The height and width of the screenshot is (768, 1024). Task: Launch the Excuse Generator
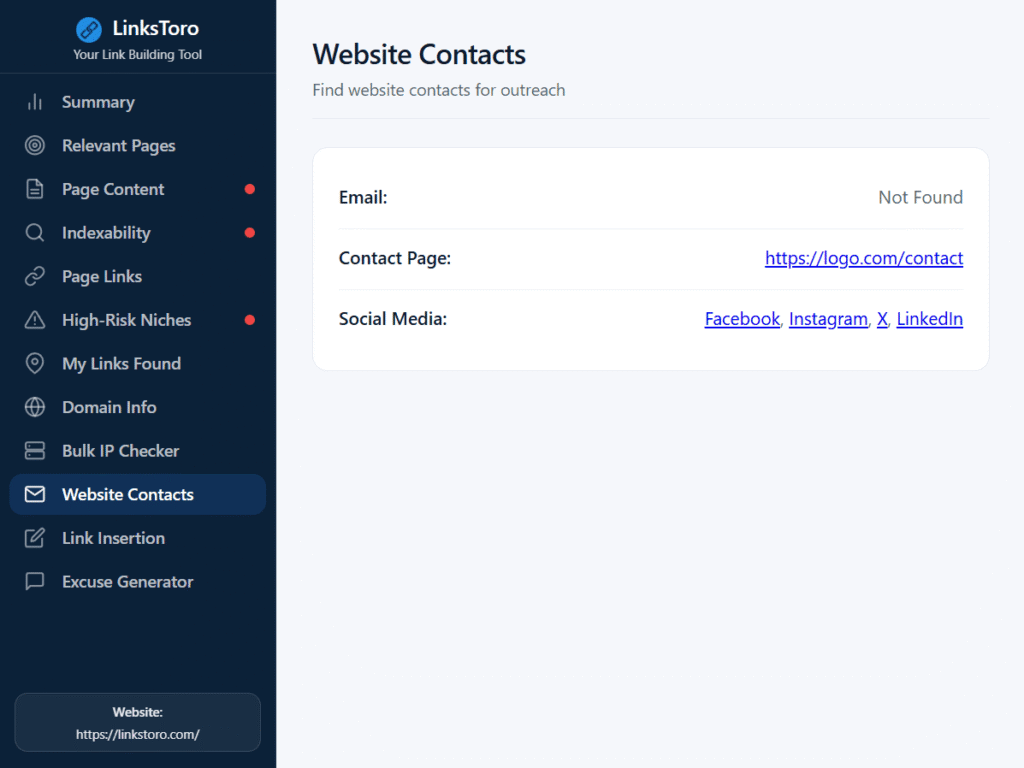pos(138,581)
